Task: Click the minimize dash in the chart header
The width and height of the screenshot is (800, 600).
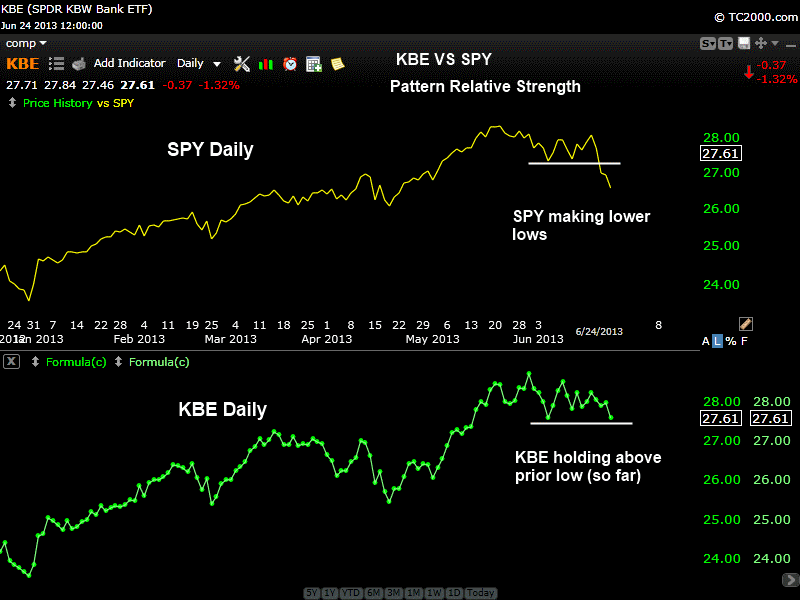Action: click(791, 45)
